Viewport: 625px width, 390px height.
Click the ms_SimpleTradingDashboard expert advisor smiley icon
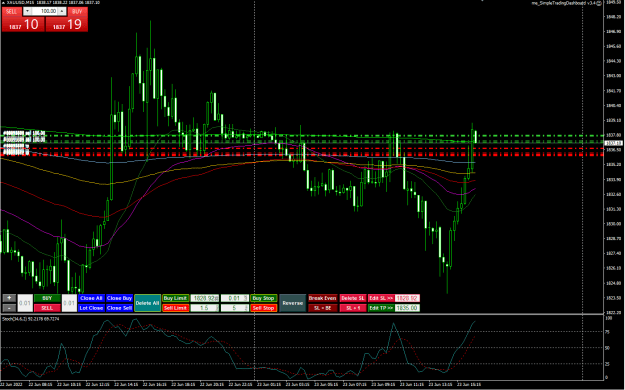click(599, 3)
